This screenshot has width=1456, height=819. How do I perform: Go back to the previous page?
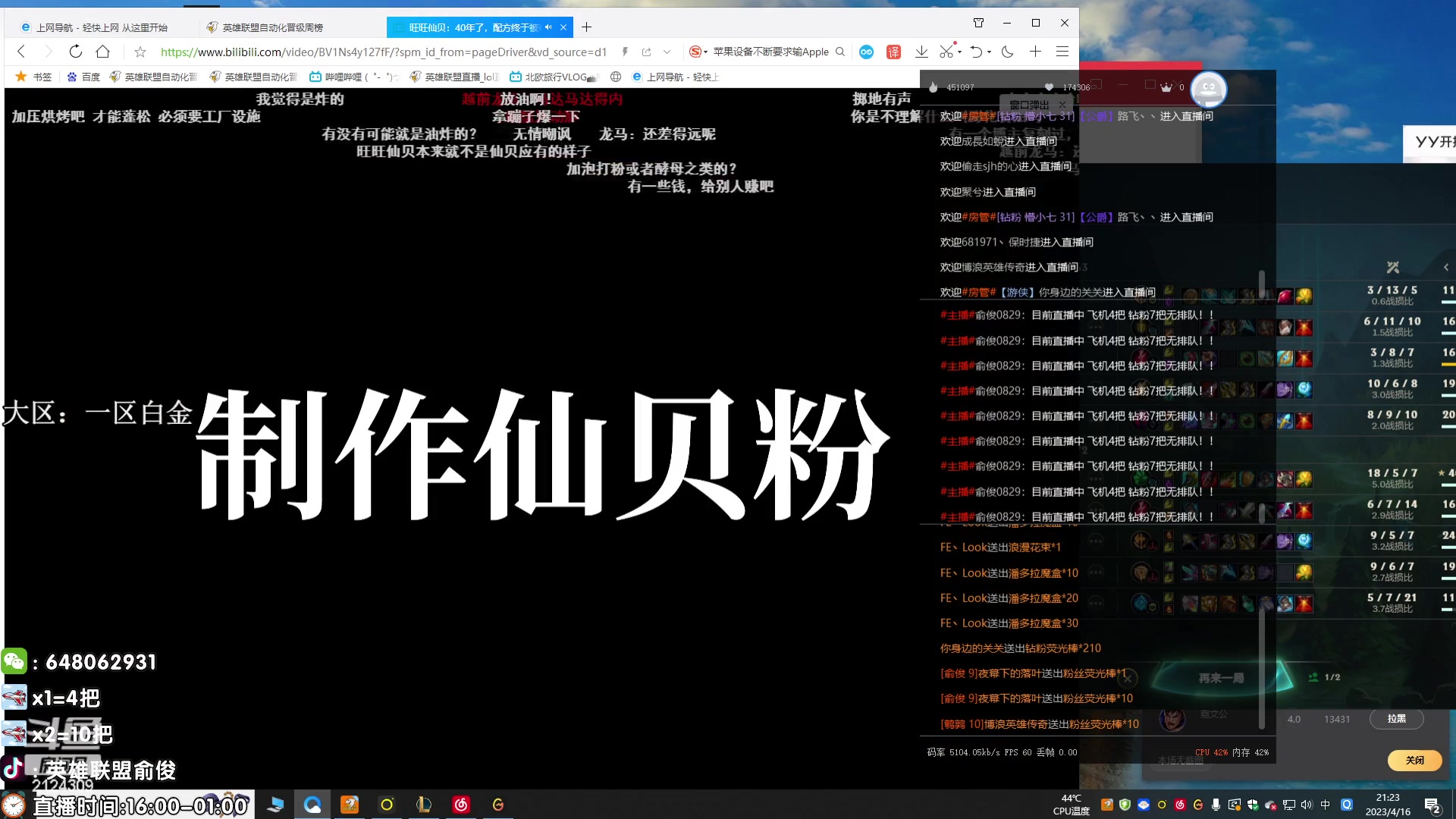click(21, 52)
